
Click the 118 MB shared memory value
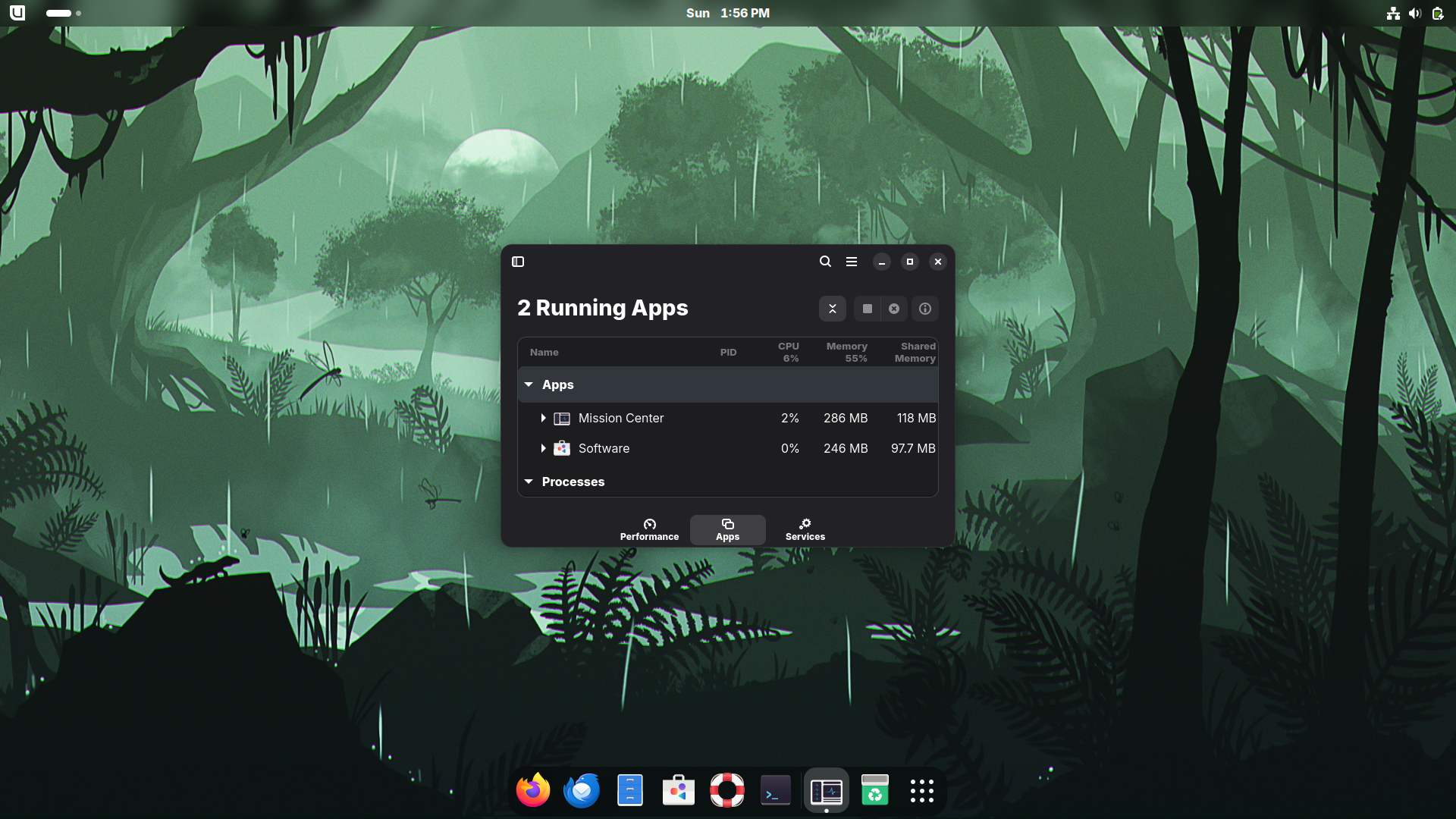[x=916, y=419]
